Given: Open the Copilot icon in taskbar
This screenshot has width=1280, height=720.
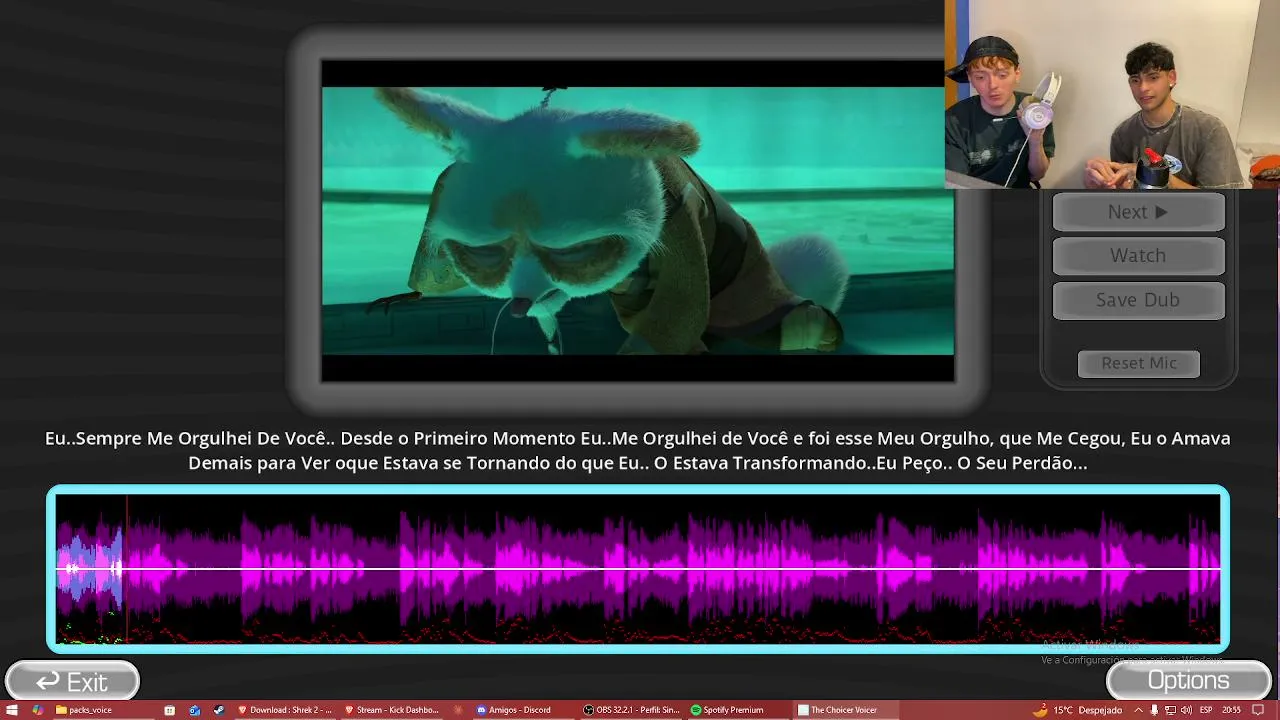Looking at the screenshot, I should (x=37, y=710).
